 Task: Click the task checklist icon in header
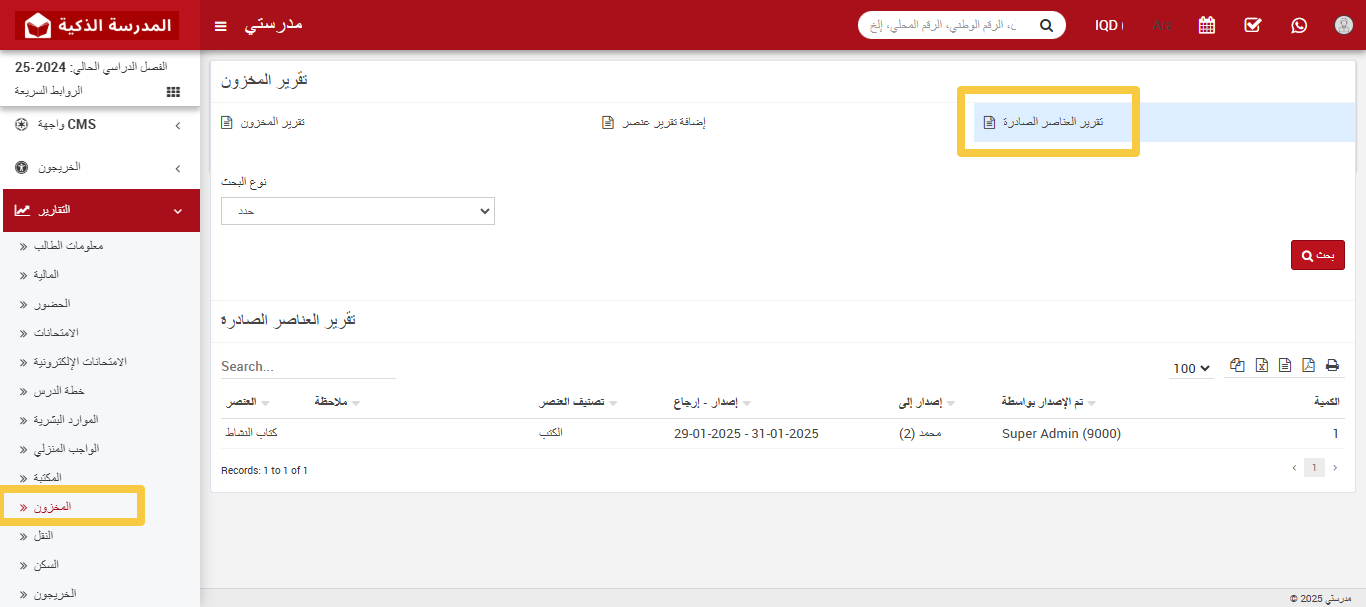pos(1253,25)
